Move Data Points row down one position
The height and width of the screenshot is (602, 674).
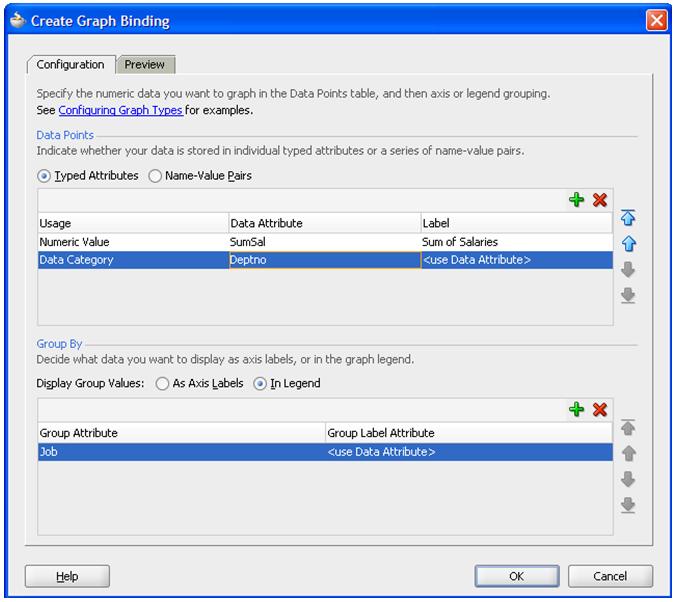(x=629, y=270)
